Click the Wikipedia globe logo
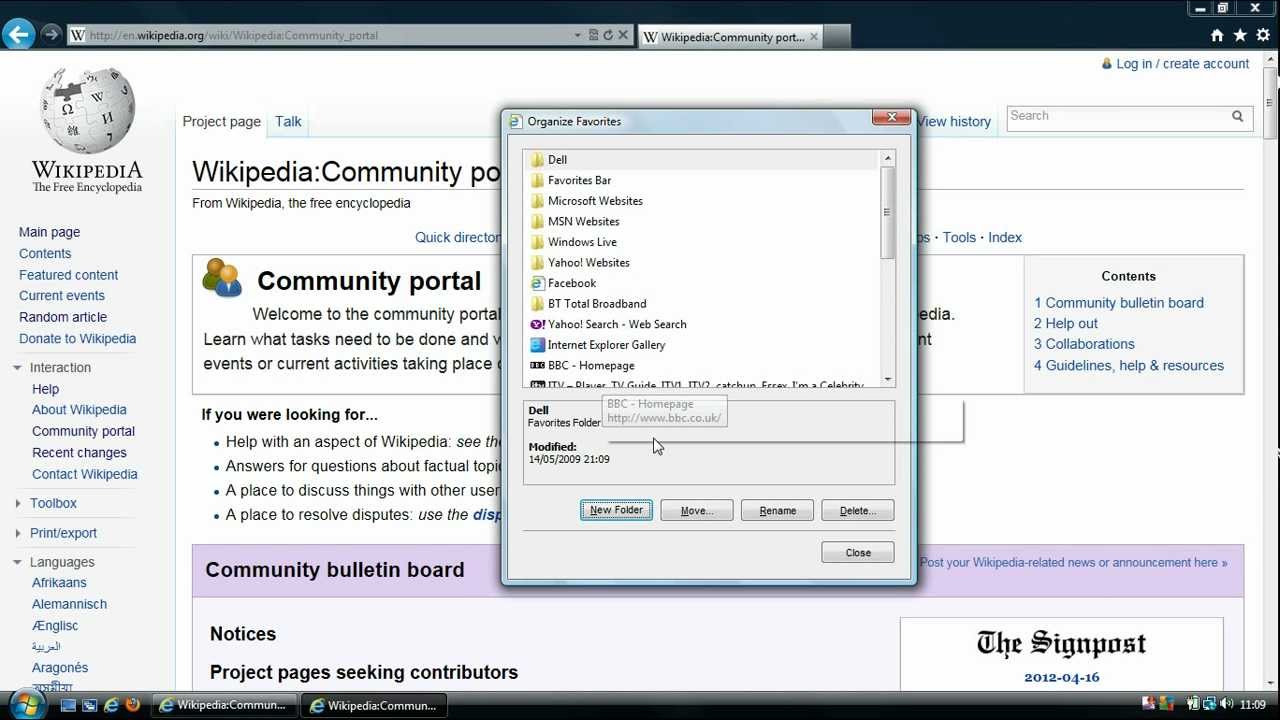The image size is (1280, 720). 87,110
